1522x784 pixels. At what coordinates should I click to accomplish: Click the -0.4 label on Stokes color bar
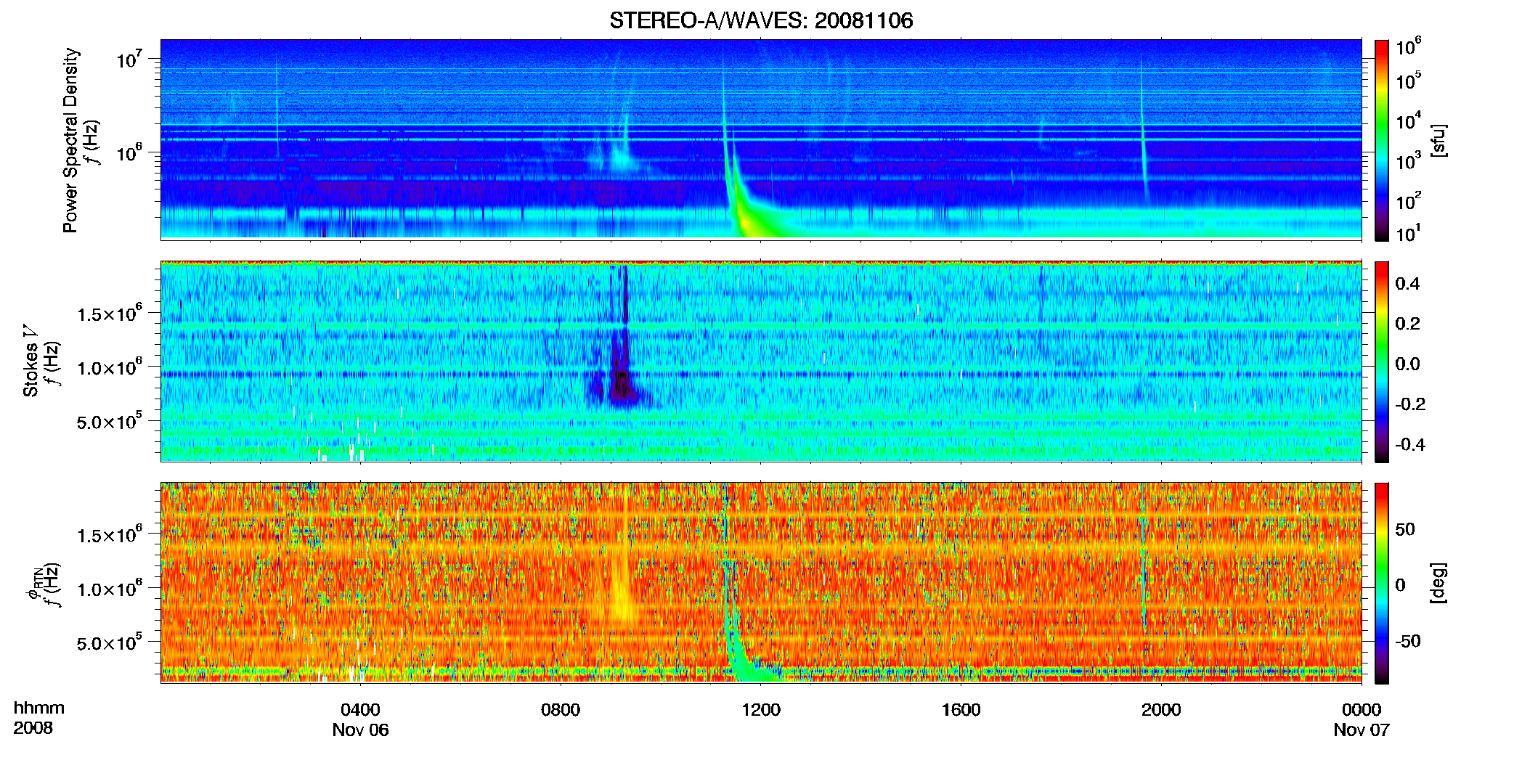(1410, 445)
